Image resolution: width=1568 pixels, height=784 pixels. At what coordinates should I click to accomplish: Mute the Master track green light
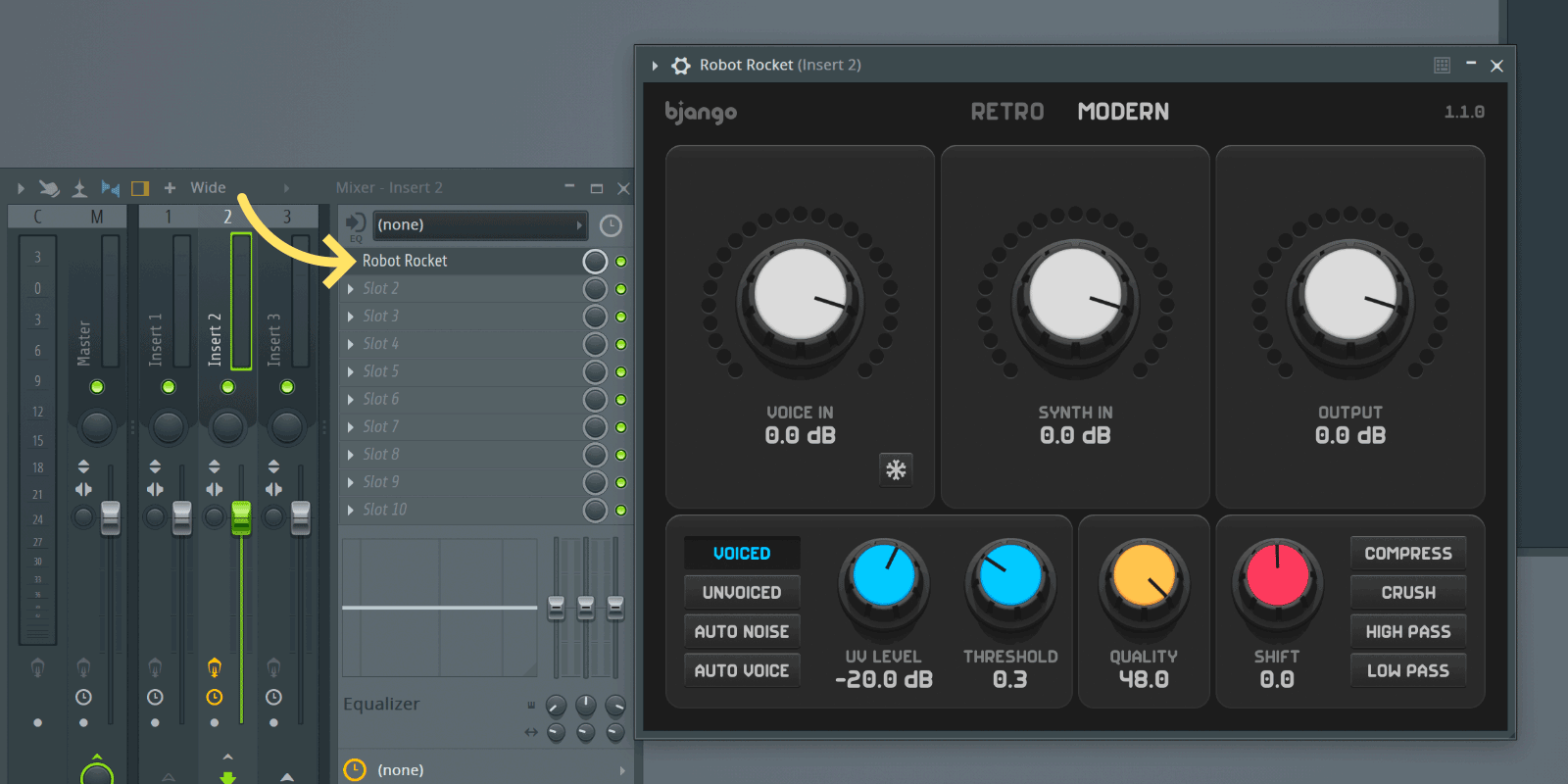tap(97, 387)
